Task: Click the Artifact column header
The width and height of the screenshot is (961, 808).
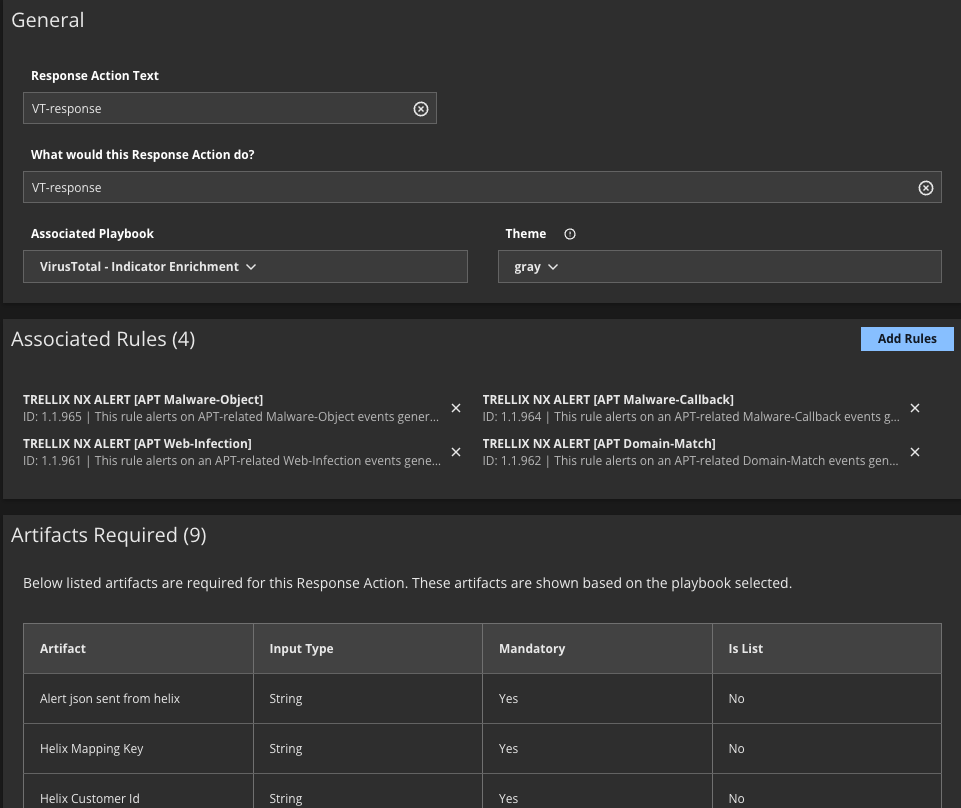Action: click(139, 649)
